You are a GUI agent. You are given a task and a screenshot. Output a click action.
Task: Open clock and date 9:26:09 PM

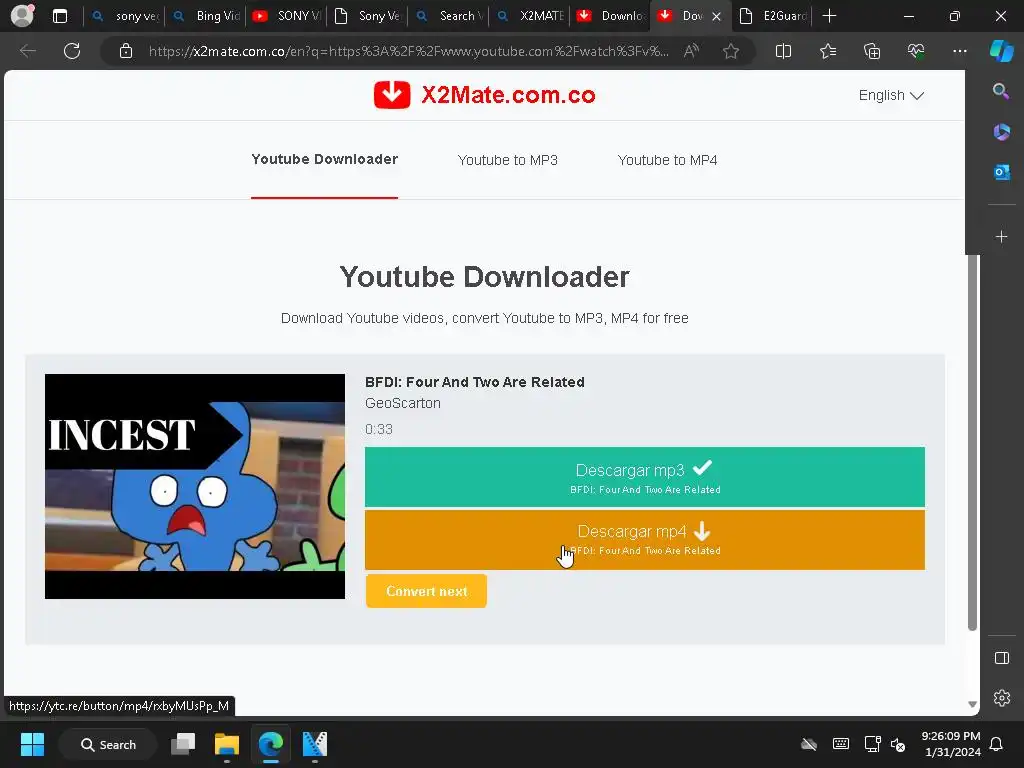click(951, 744)
